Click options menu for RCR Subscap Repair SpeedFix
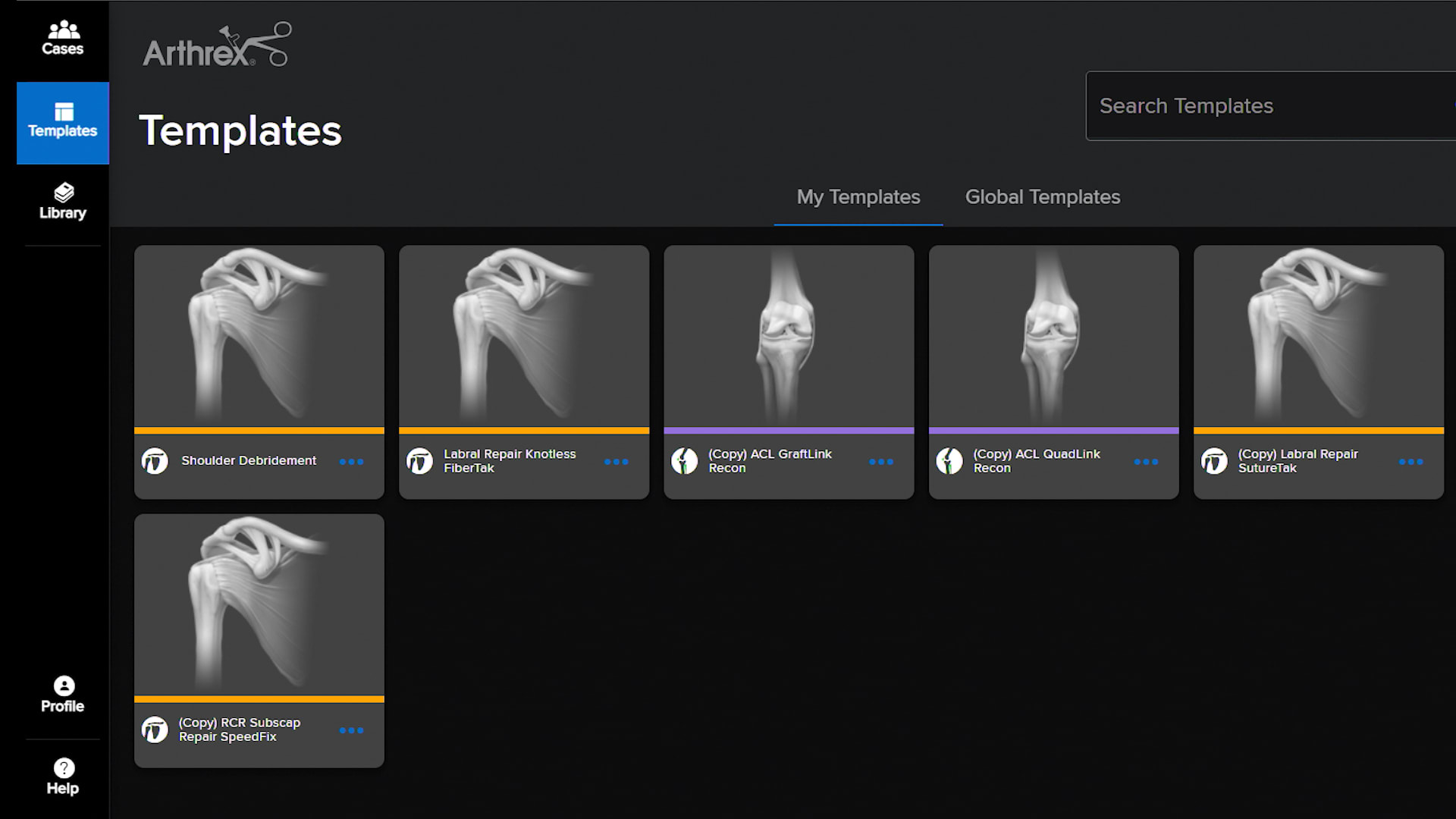Screen dimensions: 1456x819 [351, 729]
